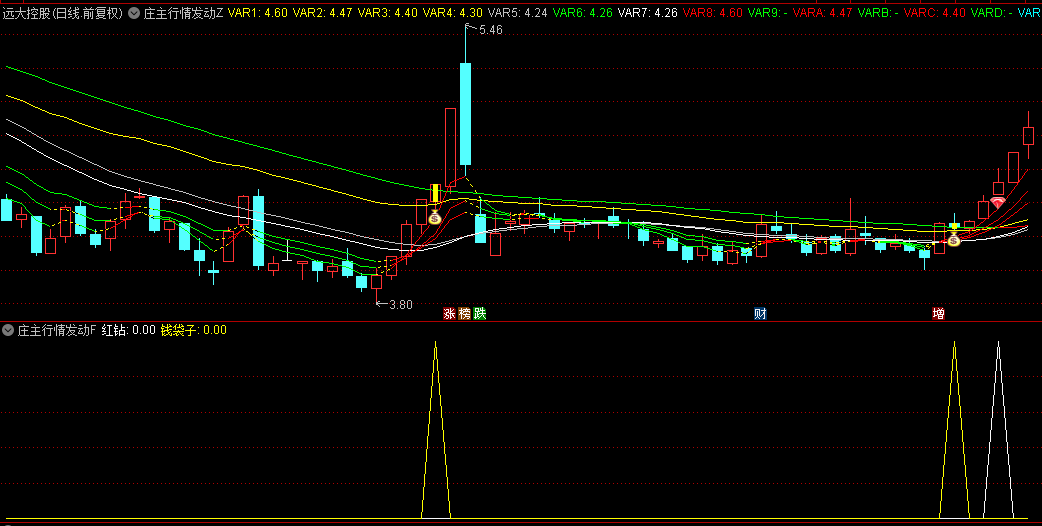Click the 钱袋子: 0.00 readout
This screenshot has width=1042, height=526.
point(193,330)
